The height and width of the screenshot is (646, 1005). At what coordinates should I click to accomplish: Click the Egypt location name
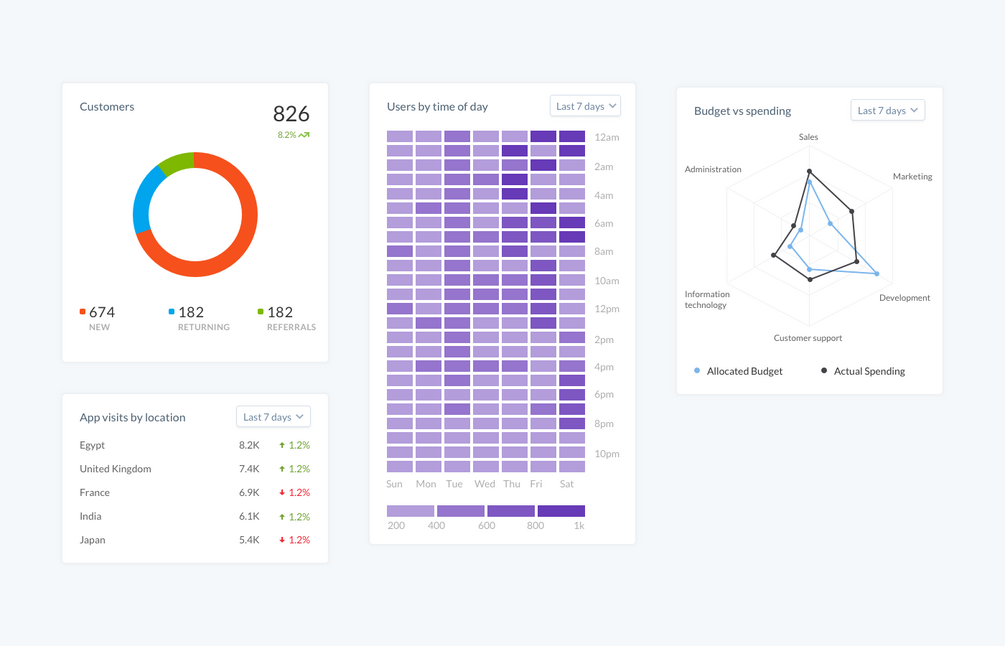tap(92, 445)
